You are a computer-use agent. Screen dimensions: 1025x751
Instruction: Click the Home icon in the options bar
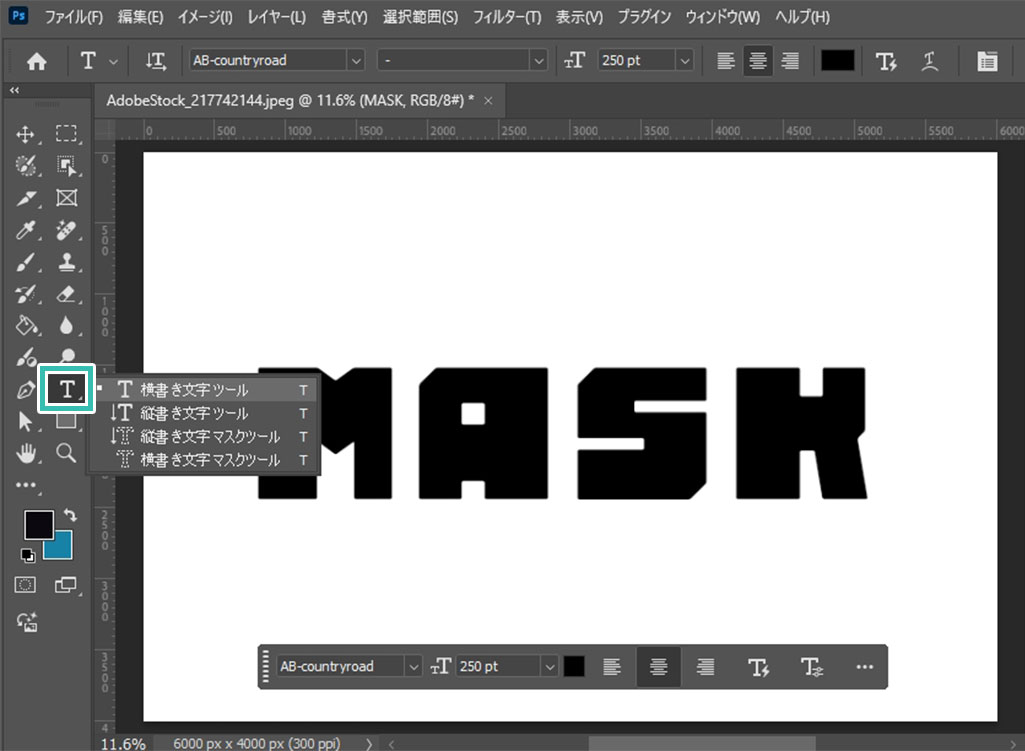(x=37, y=61)
